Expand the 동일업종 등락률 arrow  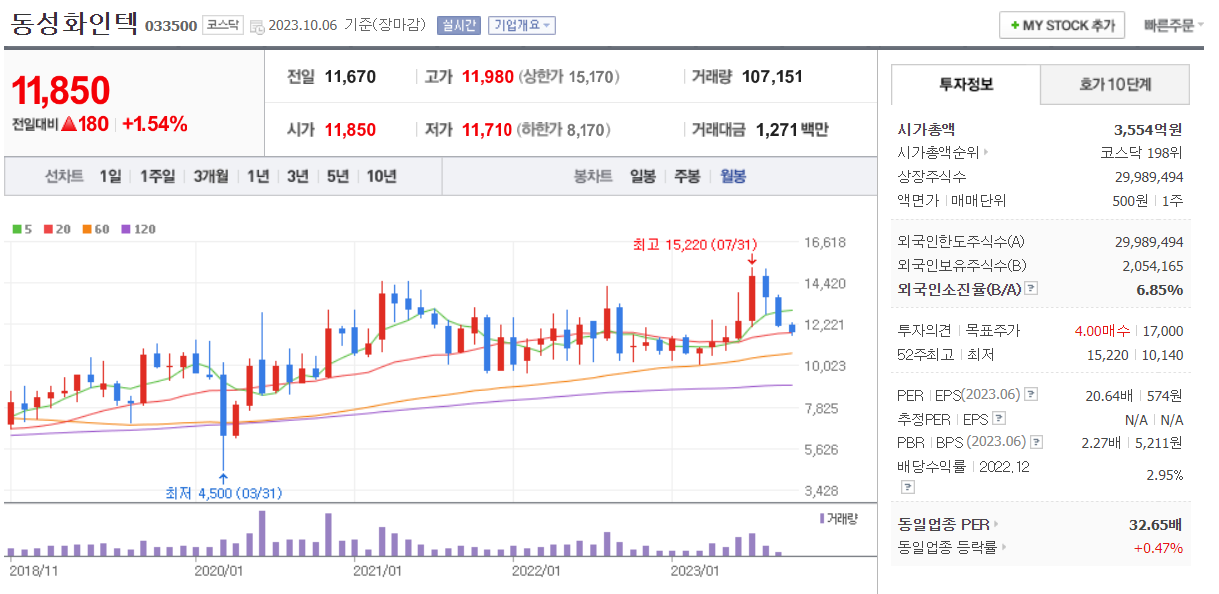[1004, 548]
